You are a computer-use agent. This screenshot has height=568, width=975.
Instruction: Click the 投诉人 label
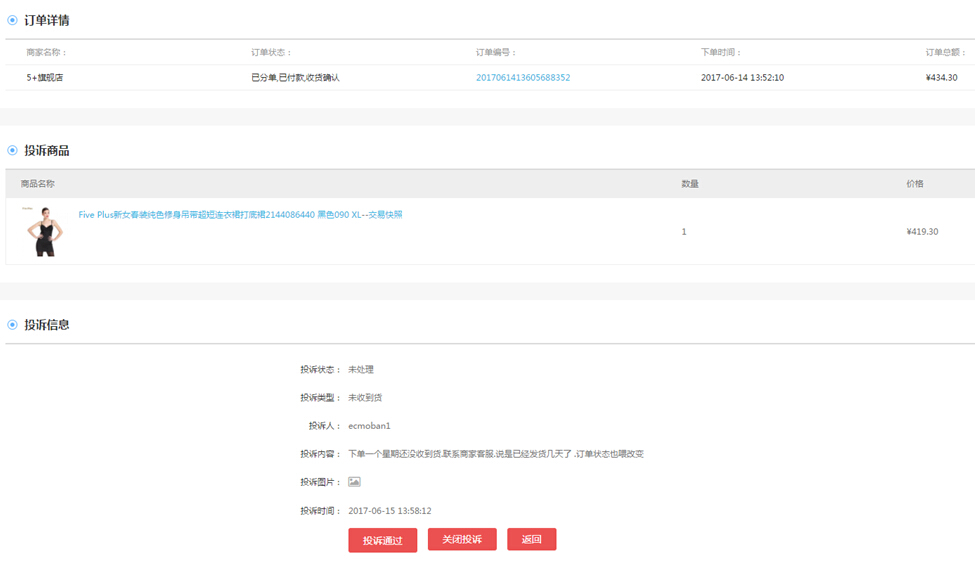pos(325,426)
